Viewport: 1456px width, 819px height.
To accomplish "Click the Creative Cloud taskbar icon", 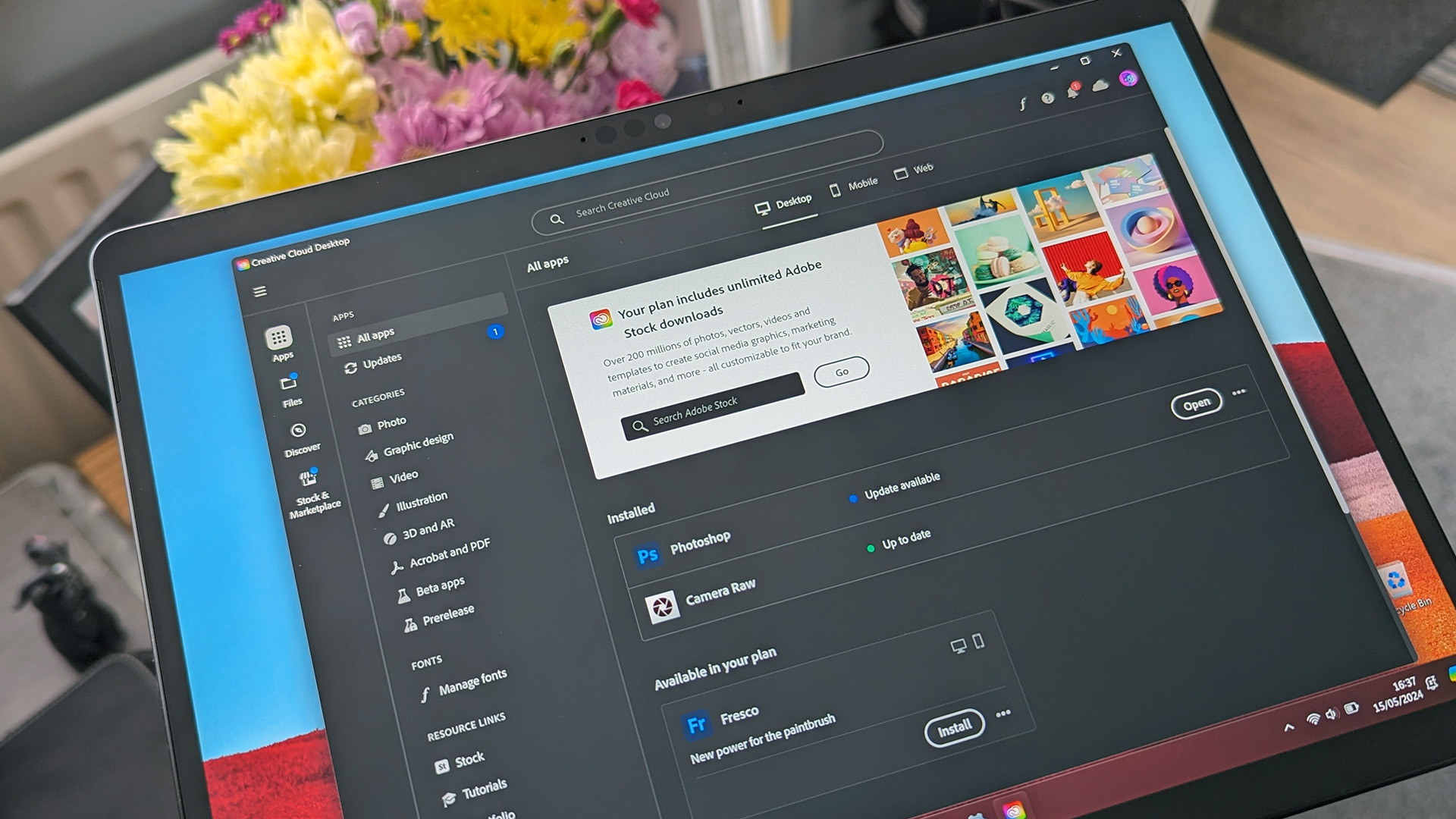I will (1014, 810).
